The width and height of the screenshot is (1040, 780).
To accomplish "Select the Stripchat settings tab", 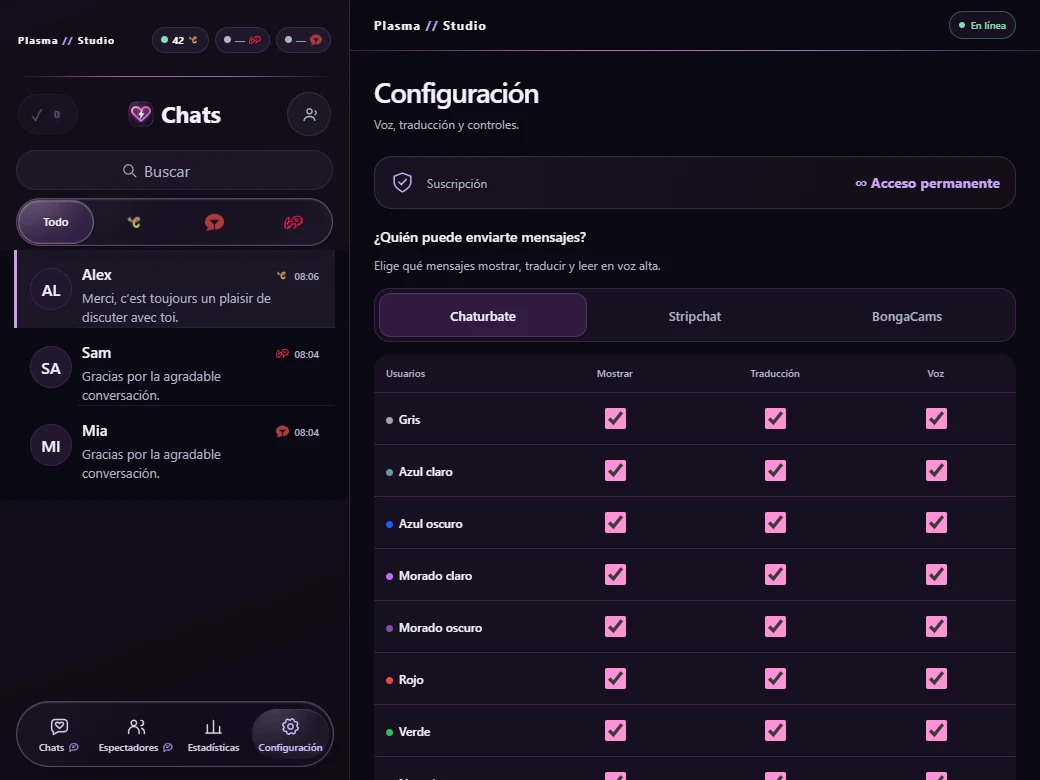I will click(x=694, y=316).
